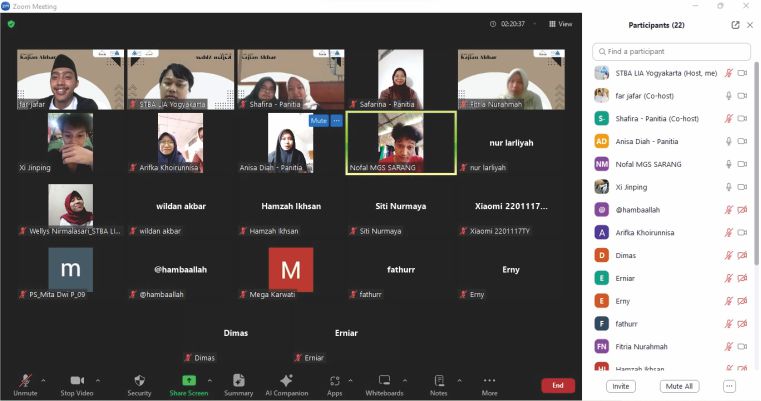Start Share Screen

[189, 384]
